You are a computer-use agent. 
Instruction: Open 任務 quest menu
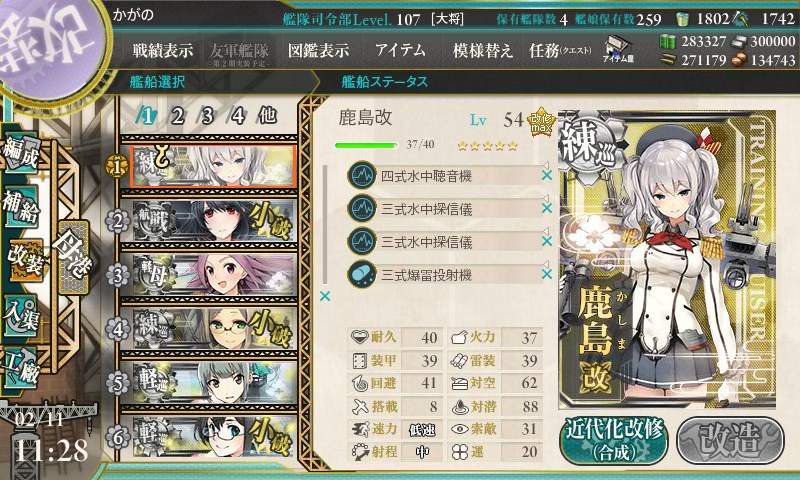pyautogui.click(x=560, y=50)
